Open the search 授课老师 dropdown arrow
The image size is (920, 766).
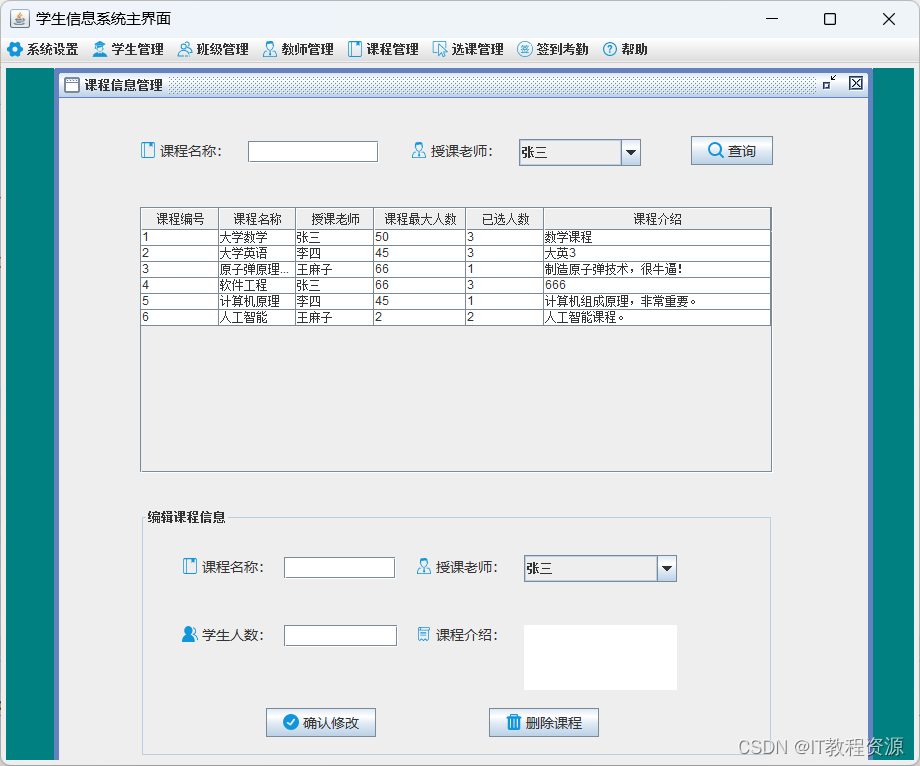click(631, 152)
